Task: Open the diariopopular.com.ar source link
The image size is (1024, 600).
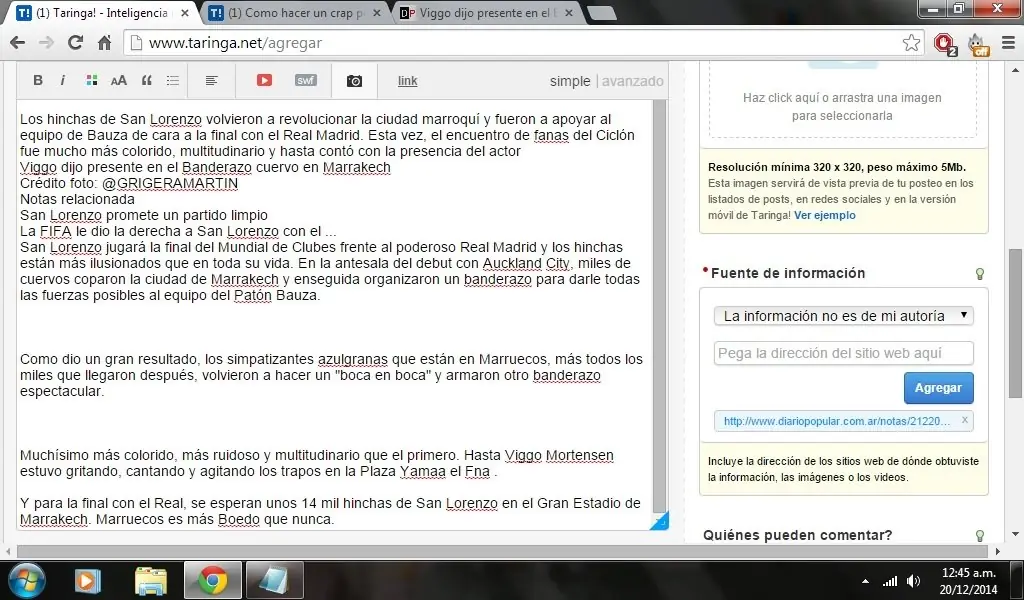Action: [x=837, y=421]
